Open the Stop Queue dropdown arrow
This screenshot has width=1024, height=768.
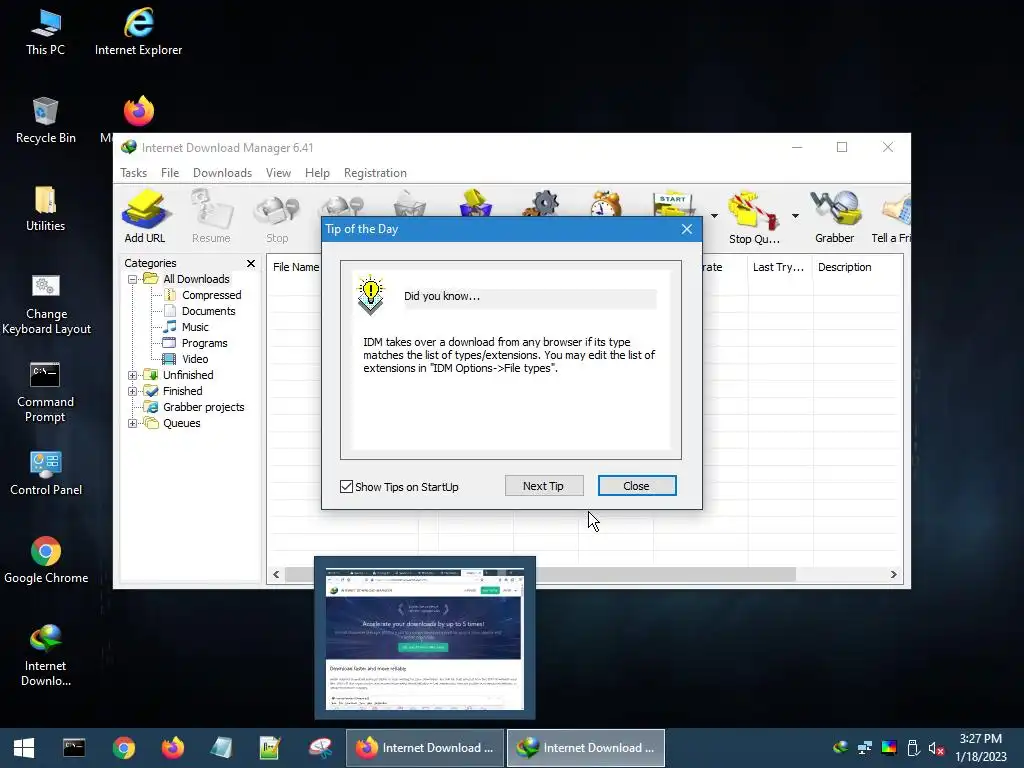[795, 216]
